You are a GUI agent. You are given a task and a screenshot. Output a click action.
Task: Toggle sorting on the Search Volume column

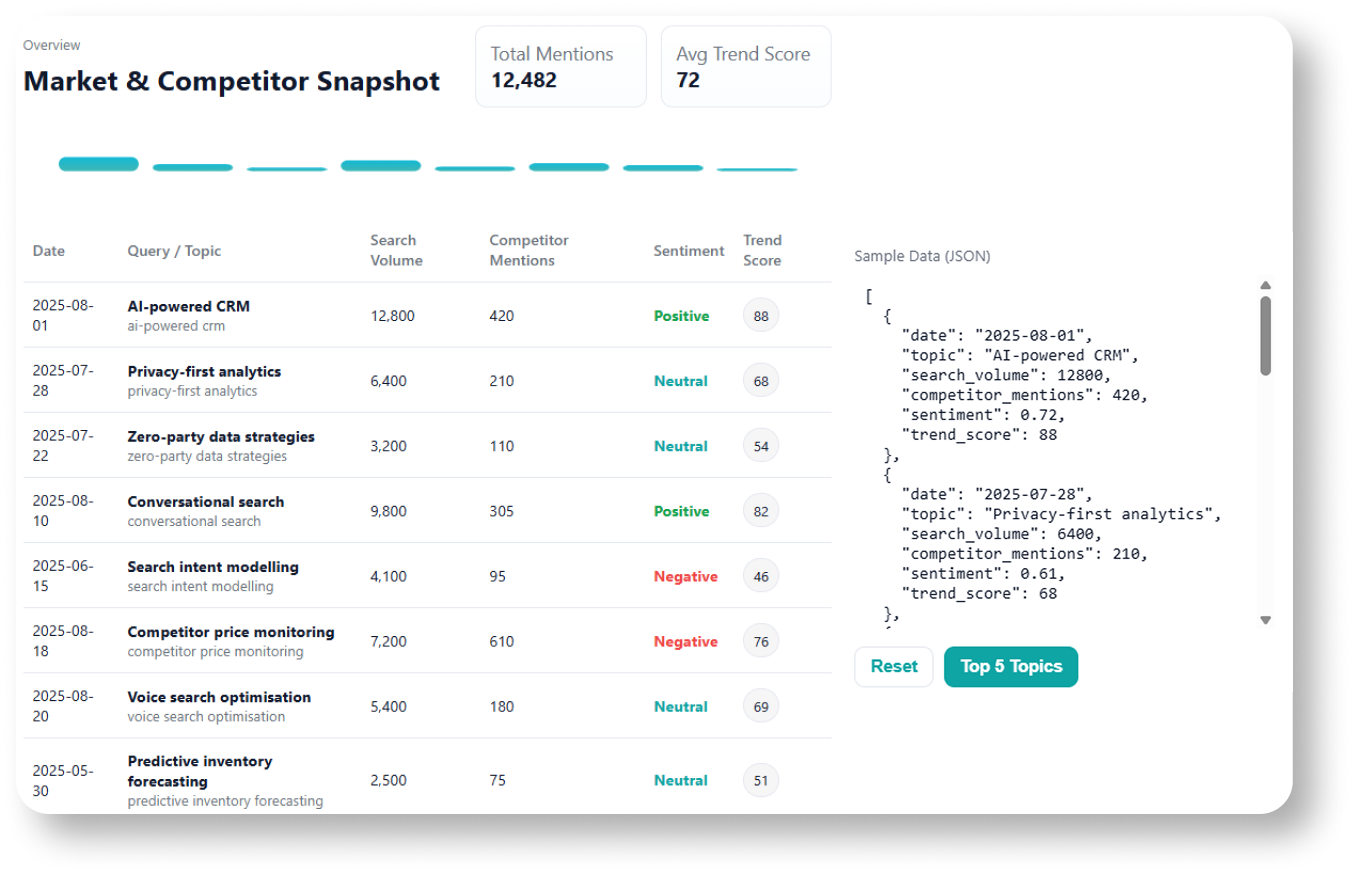pyautogui.click(x=397, y=250)
